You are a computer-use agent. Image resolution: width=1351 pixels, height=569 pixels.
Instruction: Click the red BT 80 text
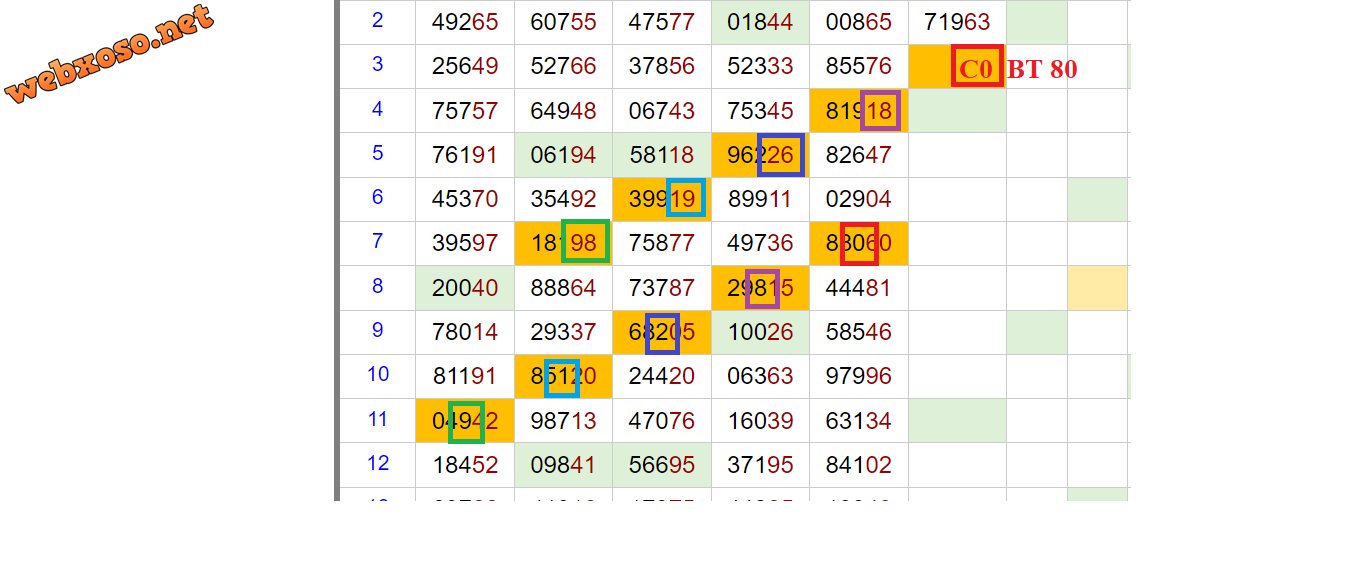click(1042, 69)
